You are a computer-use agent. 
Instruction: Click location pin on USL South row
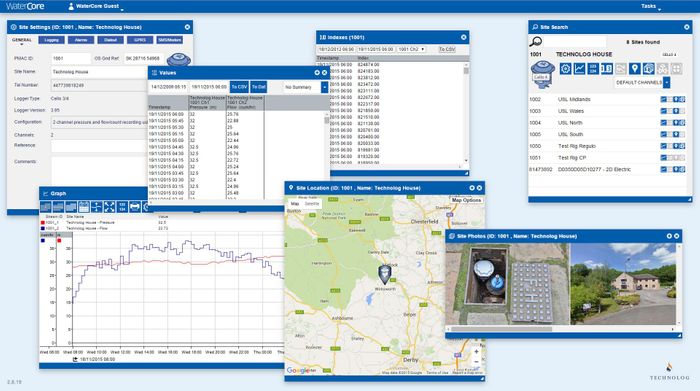(676, 134)
